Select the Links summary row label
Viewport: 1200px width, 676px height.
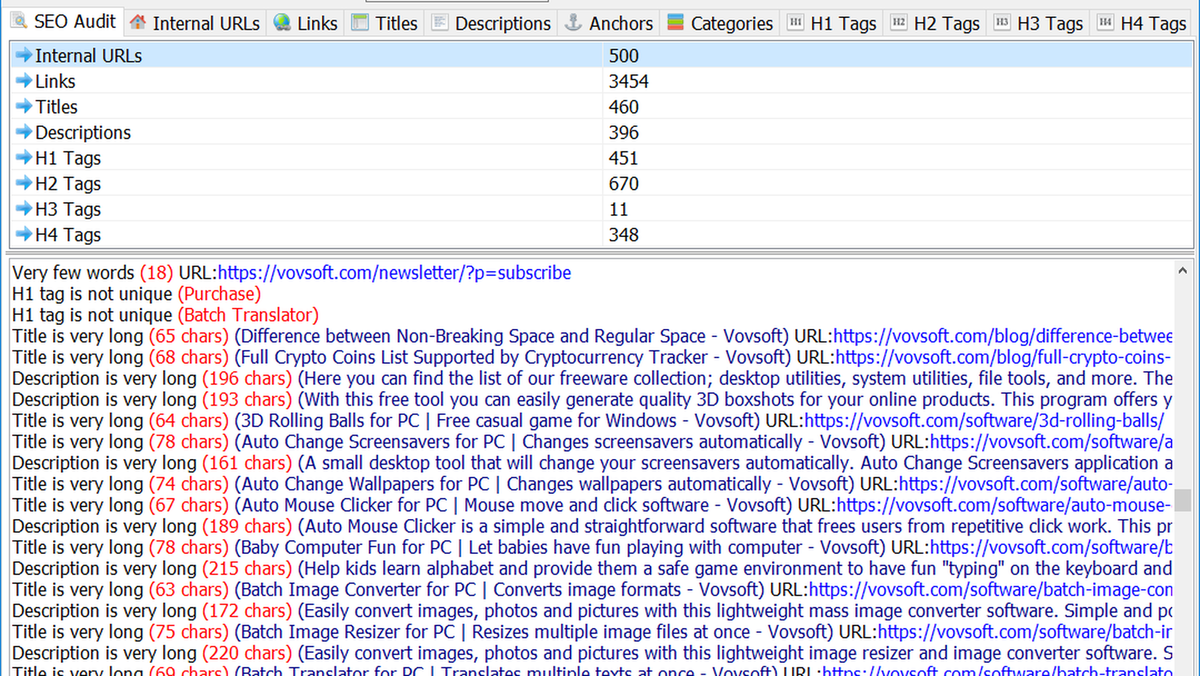point(55,82)
